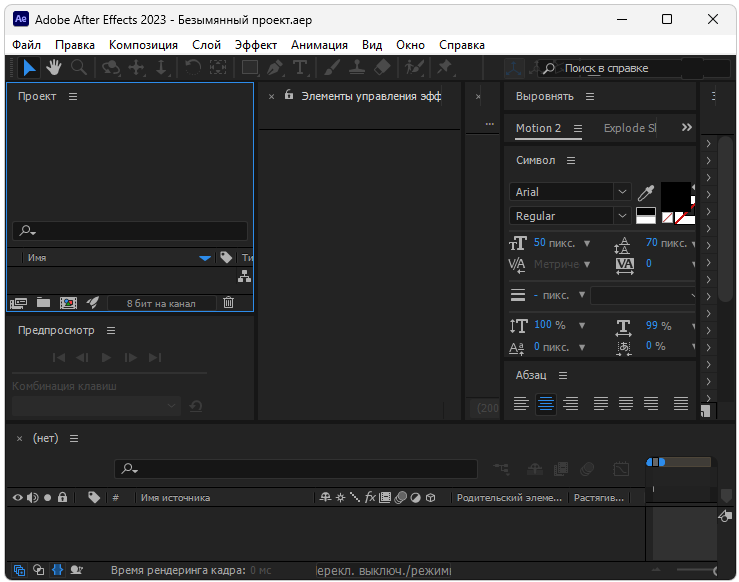Select the Brush tool

coord(332,68)
